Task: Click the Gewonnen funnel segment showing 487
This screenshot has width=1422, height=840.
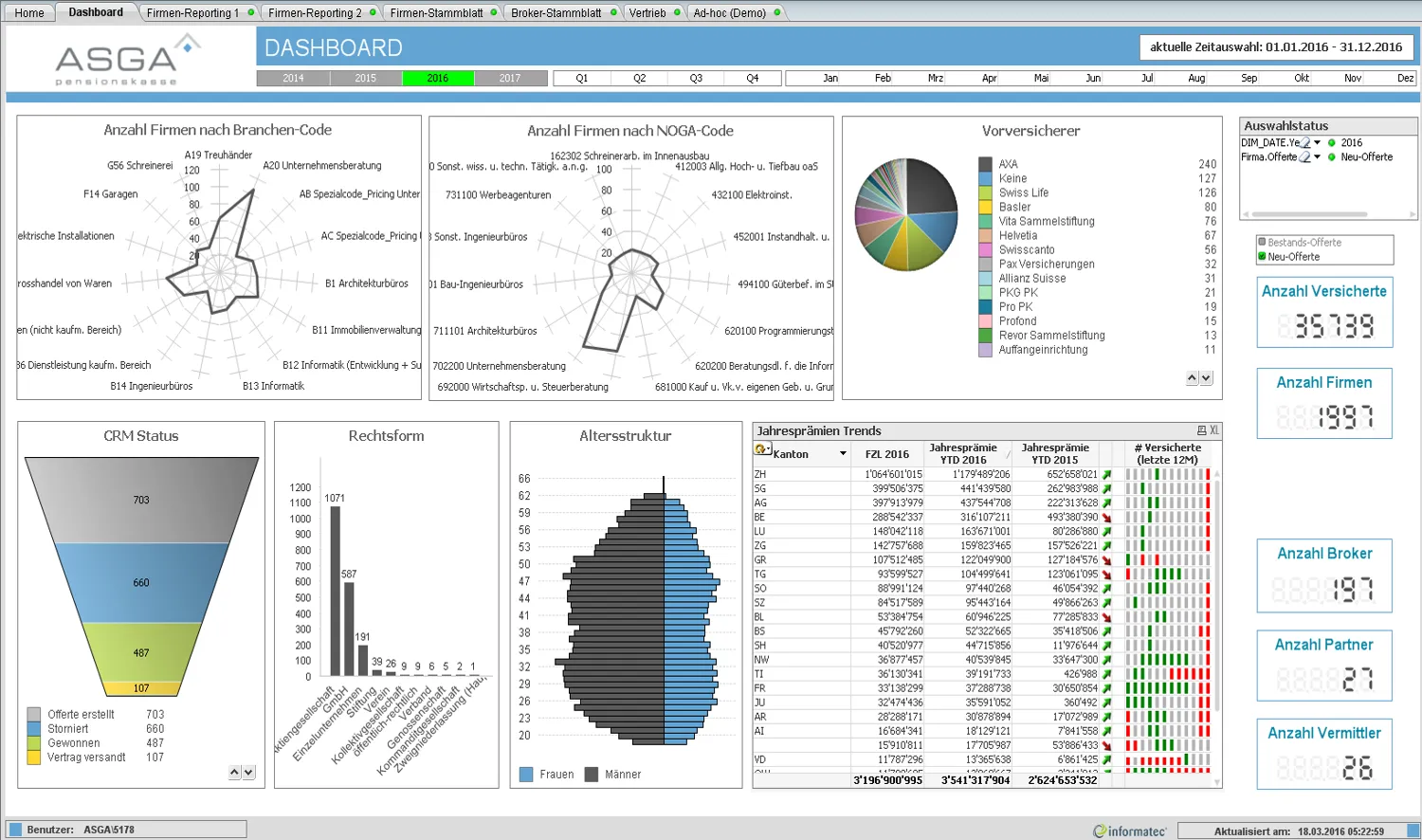Action: point(141,652)
